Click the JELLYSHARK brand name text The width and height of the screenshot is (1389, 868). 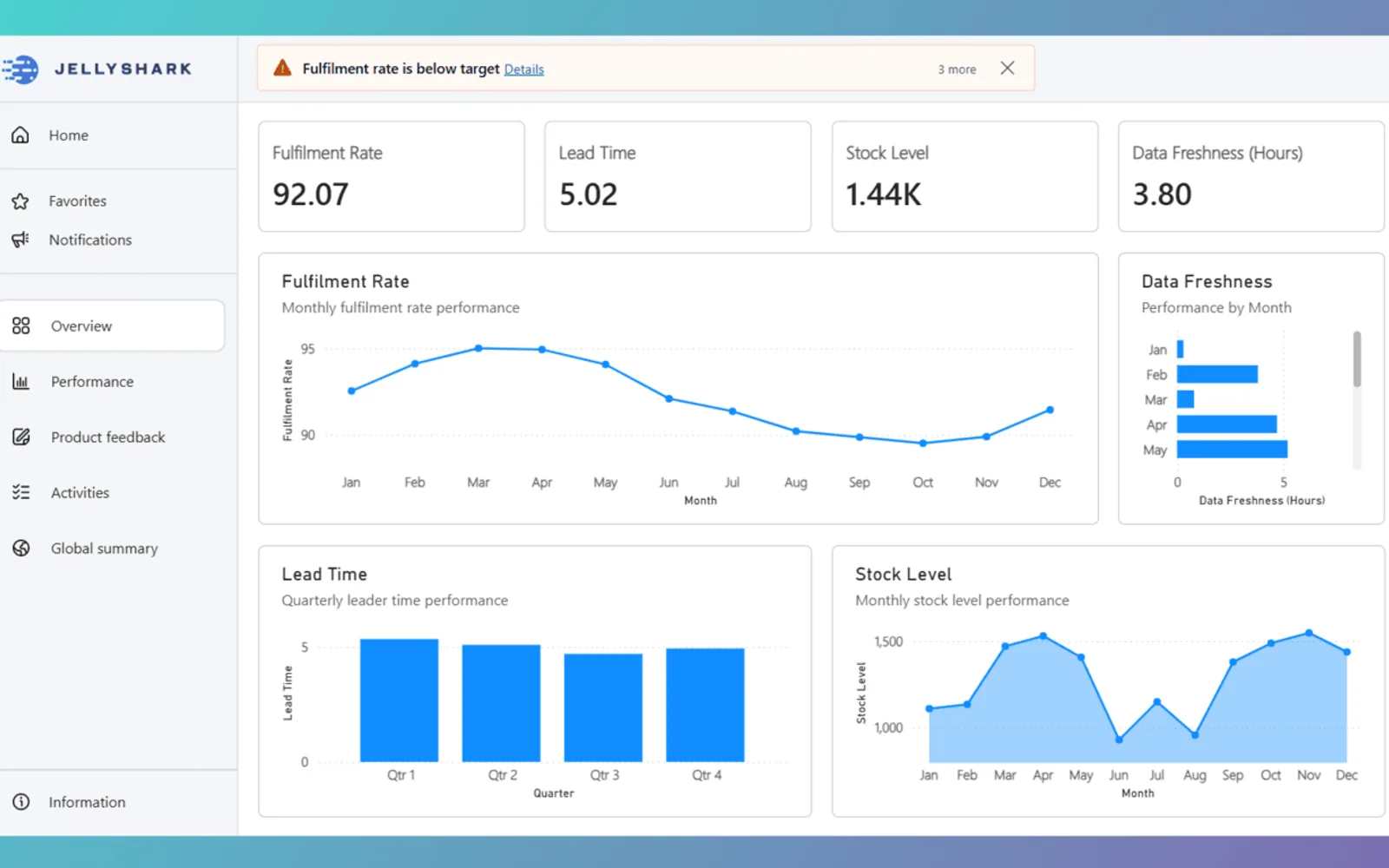click(x=123, y=69)
